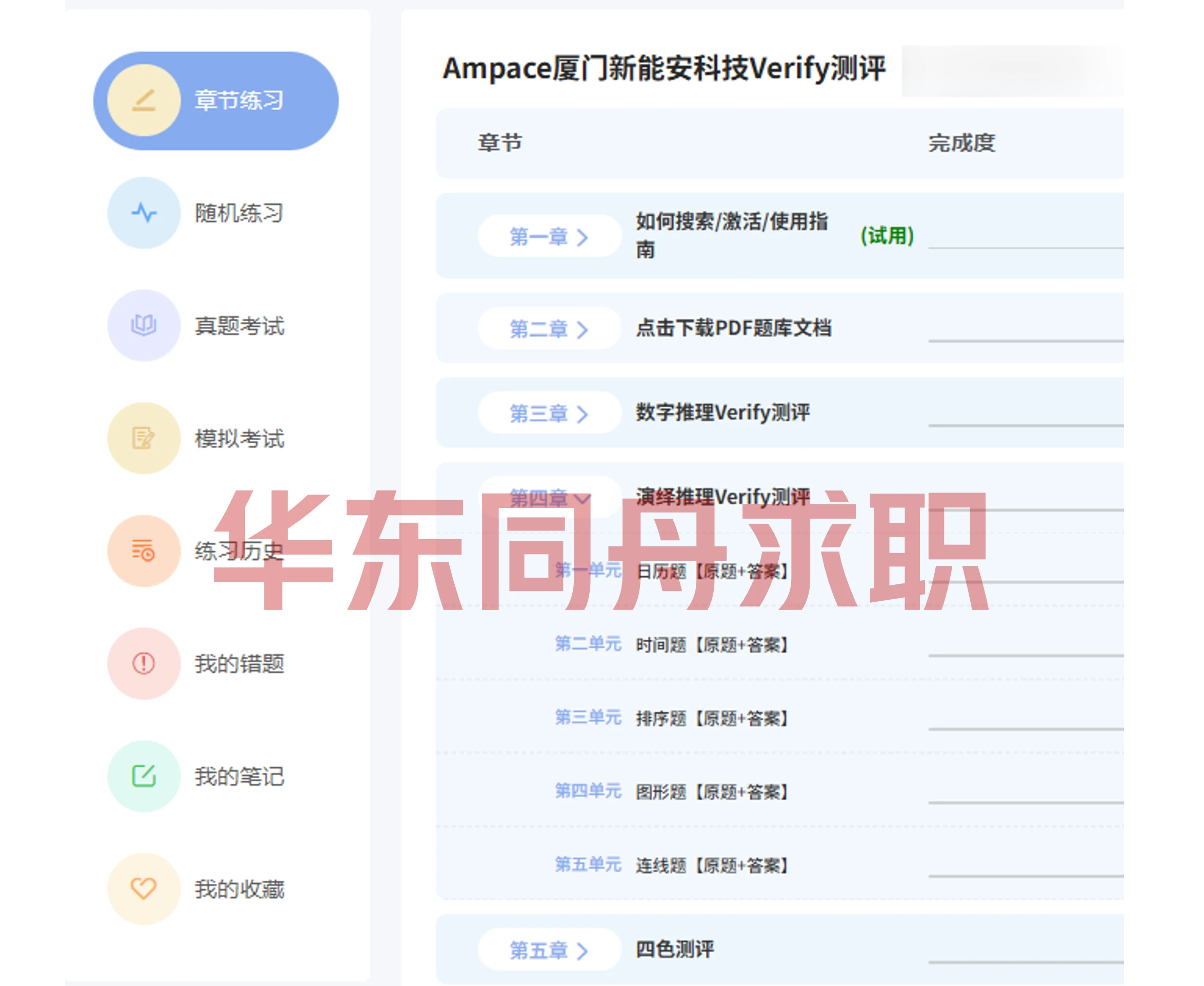Screen dimensions: 1204x986
Task: Click the 完成度 column header
Action: tap(961, 143)
